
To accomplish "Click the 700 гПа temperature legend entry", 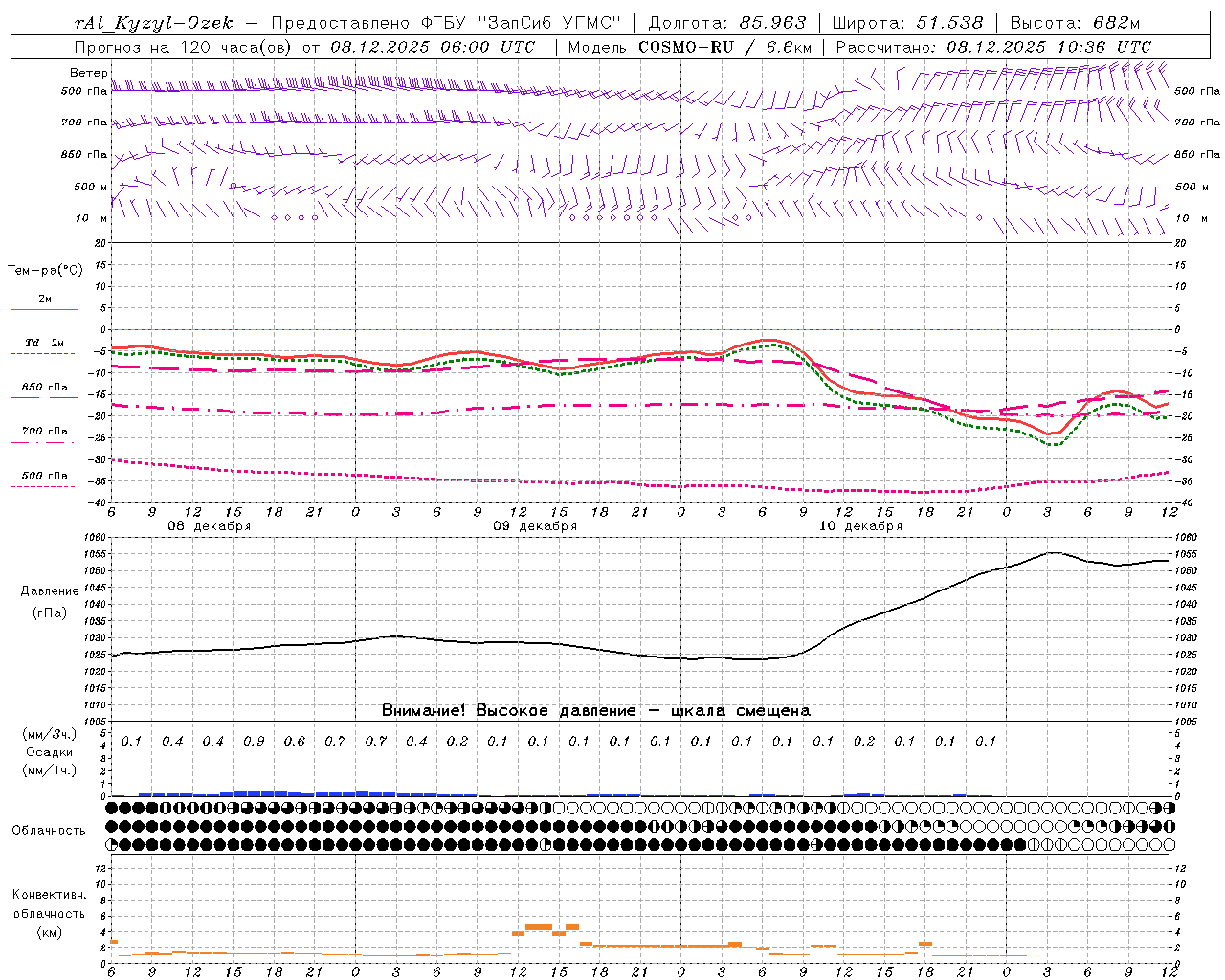I will tap(45, 431).
